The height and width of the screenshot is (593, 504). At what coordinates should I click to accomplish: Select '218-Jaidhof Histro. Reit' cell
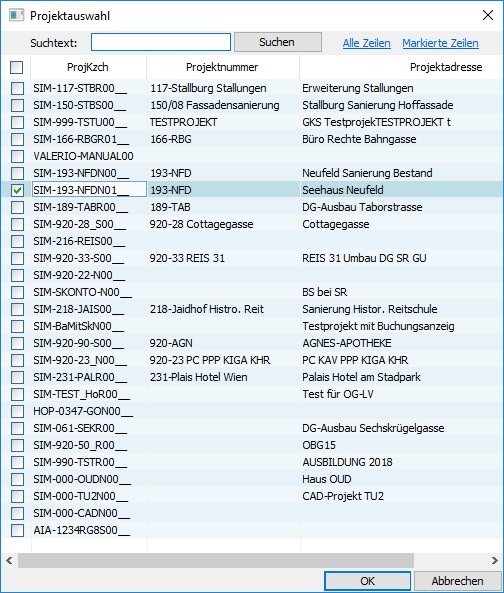tap(223, 309)
